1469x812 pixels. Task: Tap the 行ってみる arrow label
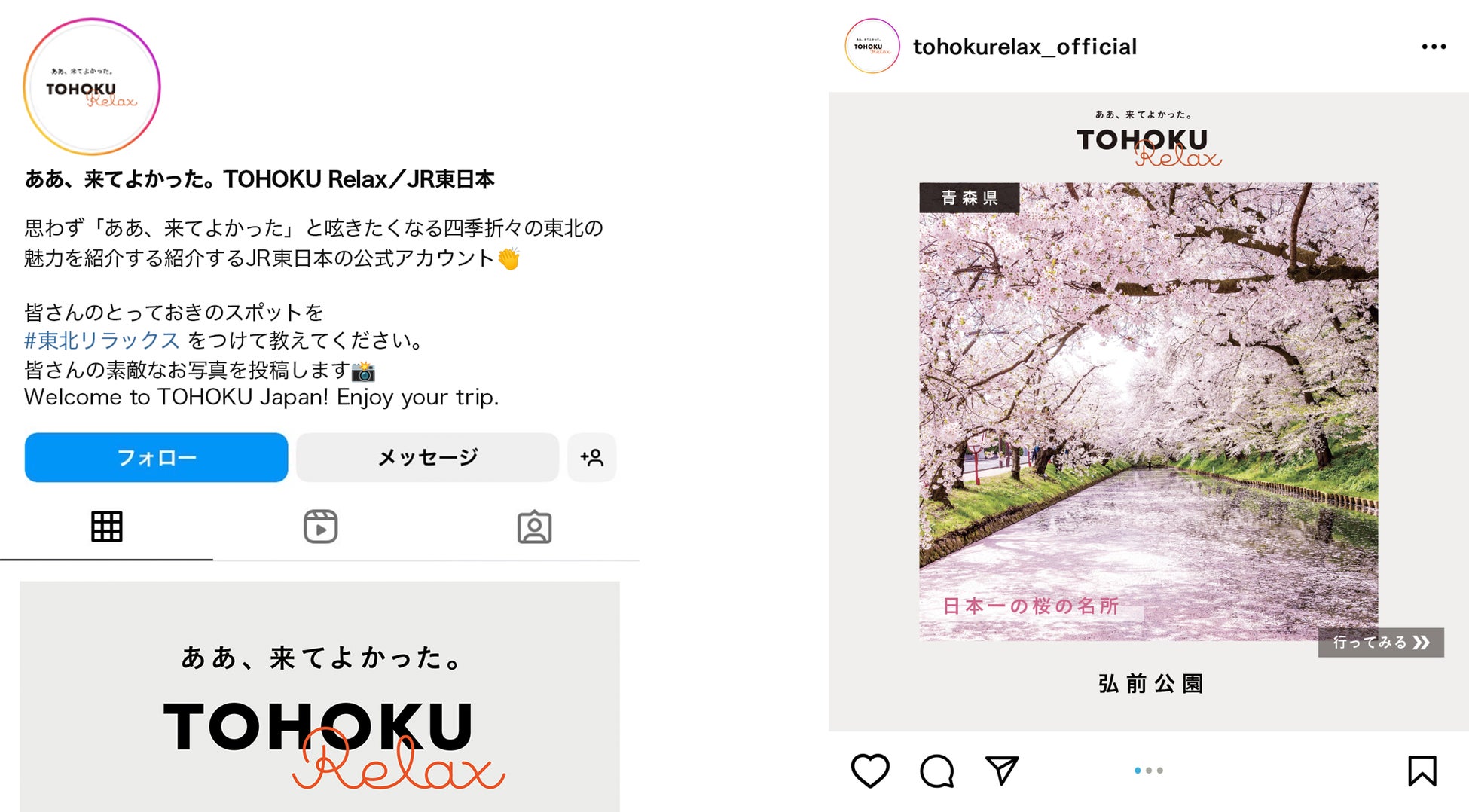tap(1380, 643)
